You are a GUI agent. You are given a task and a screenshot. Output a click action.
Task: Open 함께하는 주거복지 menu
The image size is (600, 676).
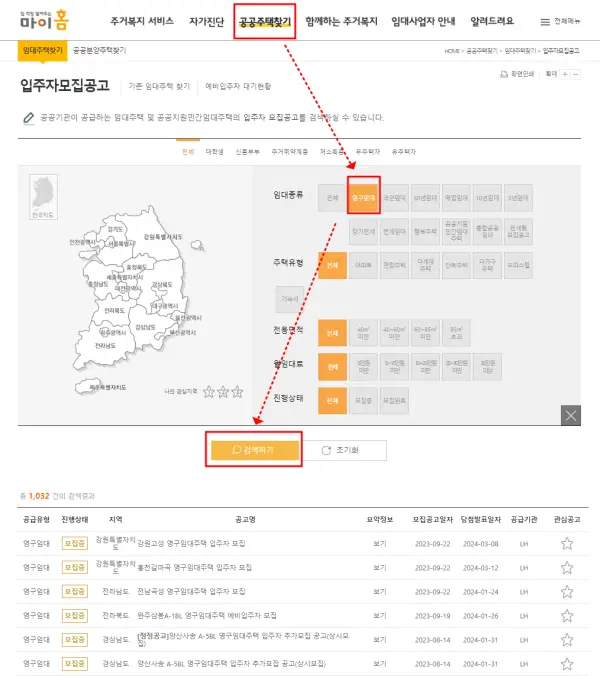point(341,21)
